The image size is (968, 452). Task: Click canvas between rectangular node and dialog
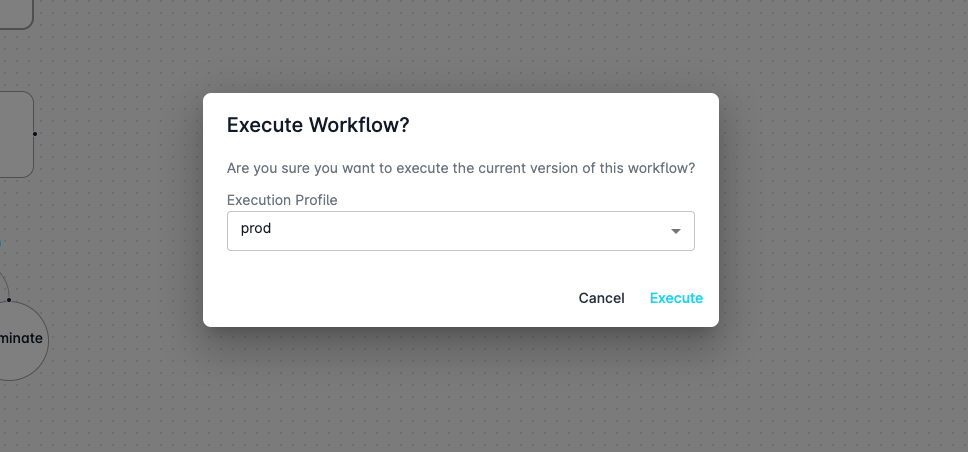coord(120,134)
